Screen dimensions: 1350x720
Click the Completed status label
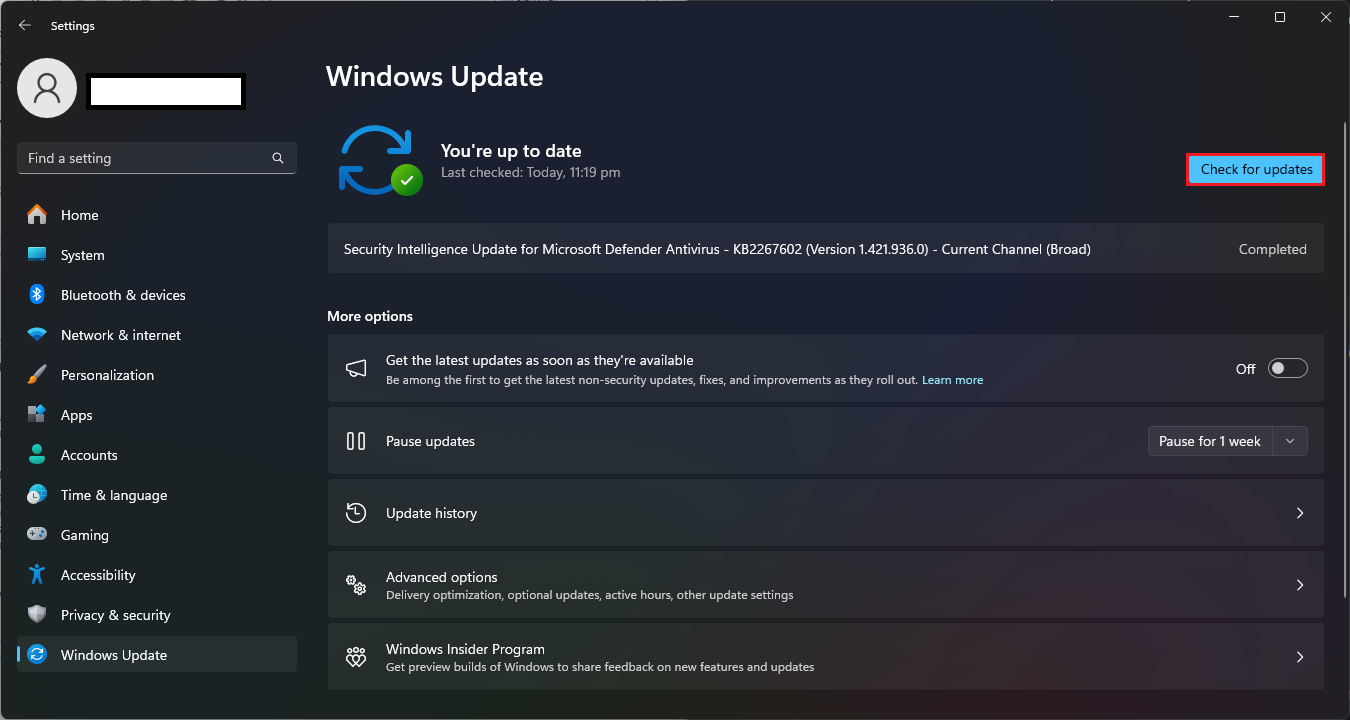1272,249
